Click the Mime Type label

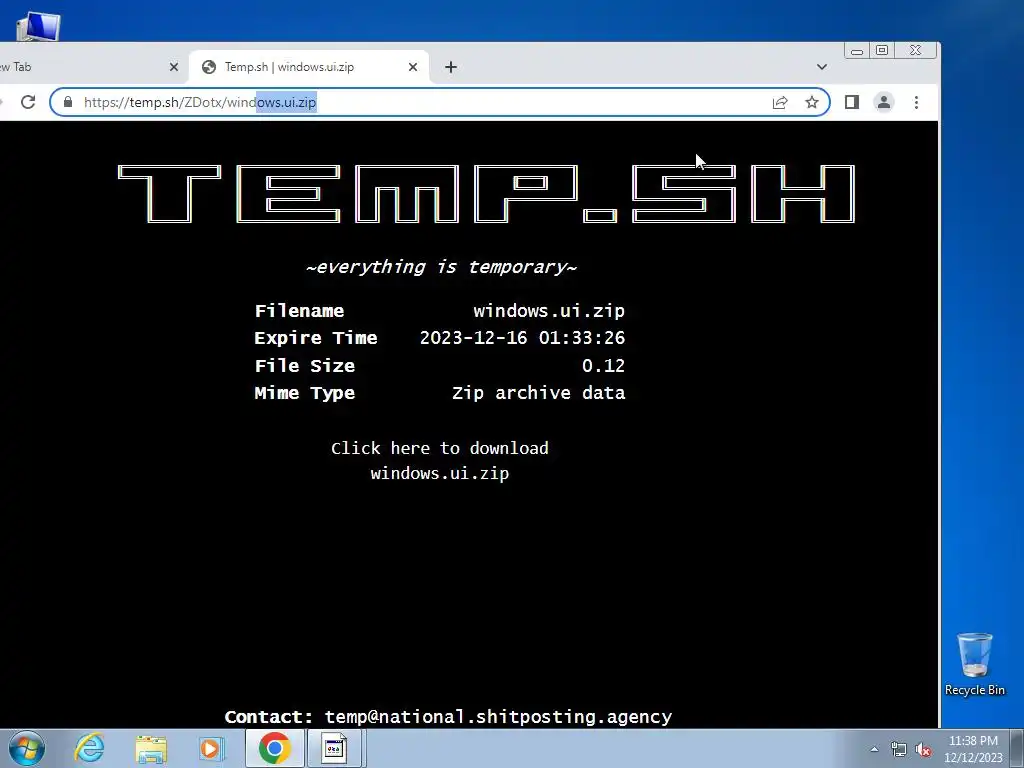(x=304, y=392)
